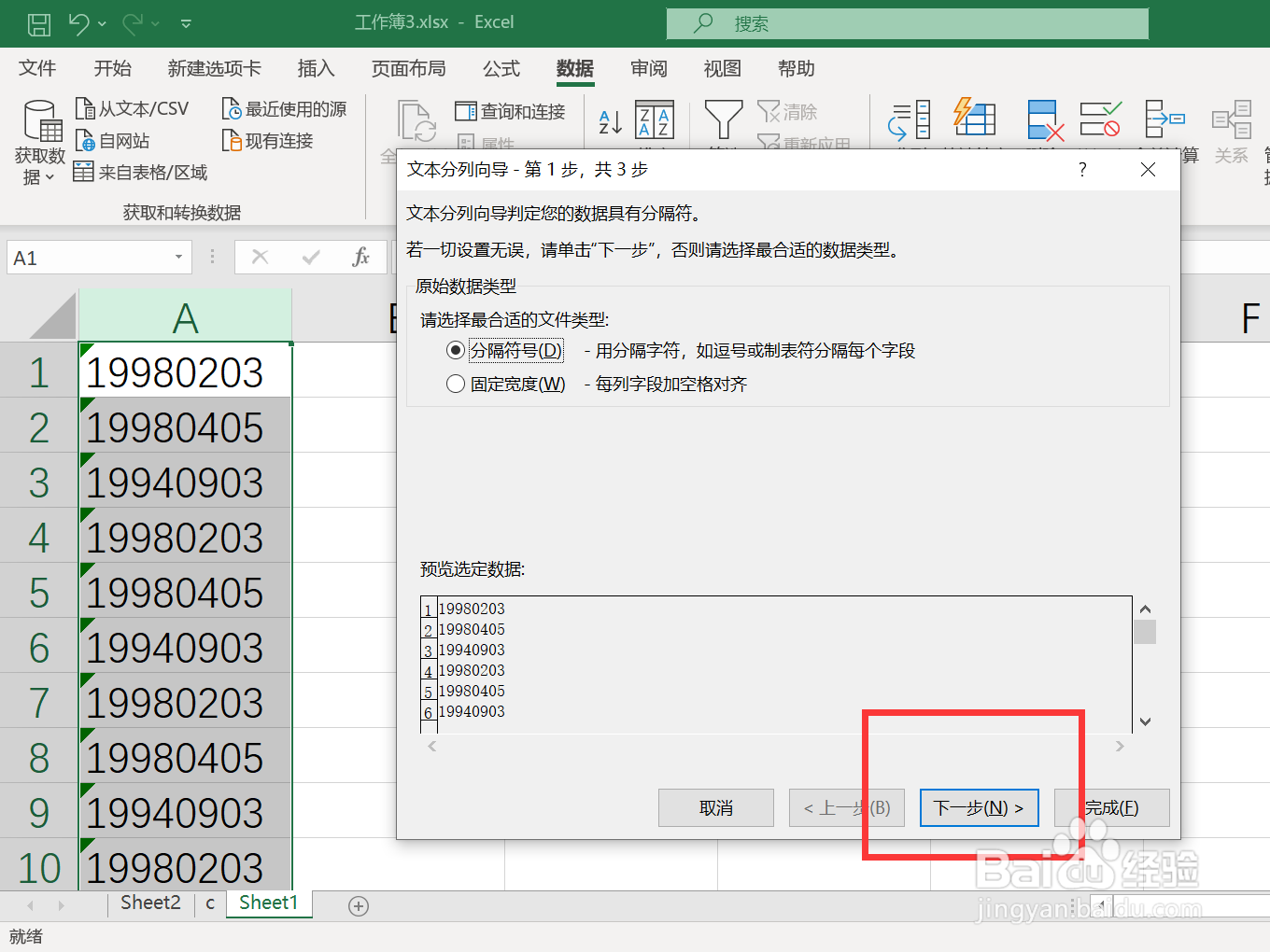This screenshot has height=952, width=1270.
Task: Open the Formulas (公式) ribbon tab
Action: [501, 68]
